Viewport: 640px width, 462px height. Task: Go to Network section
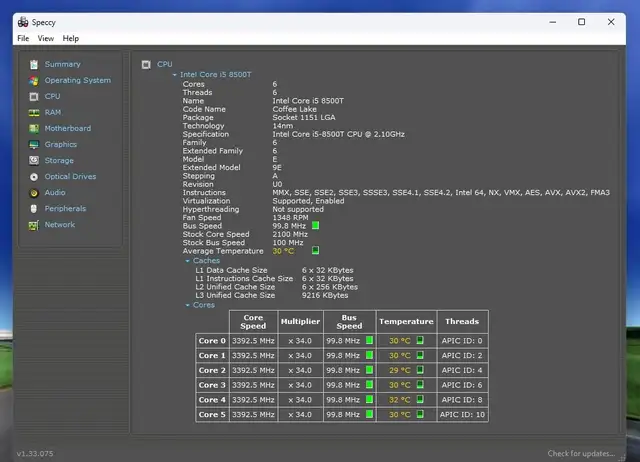coord(60,225)
